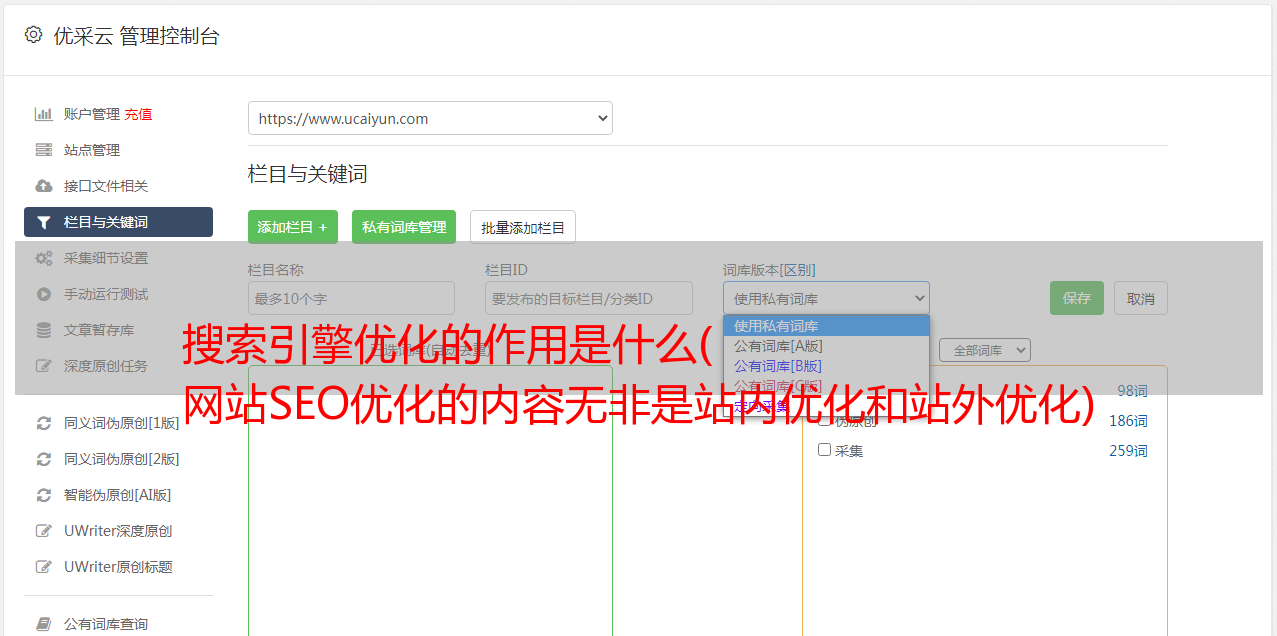Click the edit icon for 深度原创任务
Image resolution: width=1277 pixels, height=636 pixels.
coord(44,366)
